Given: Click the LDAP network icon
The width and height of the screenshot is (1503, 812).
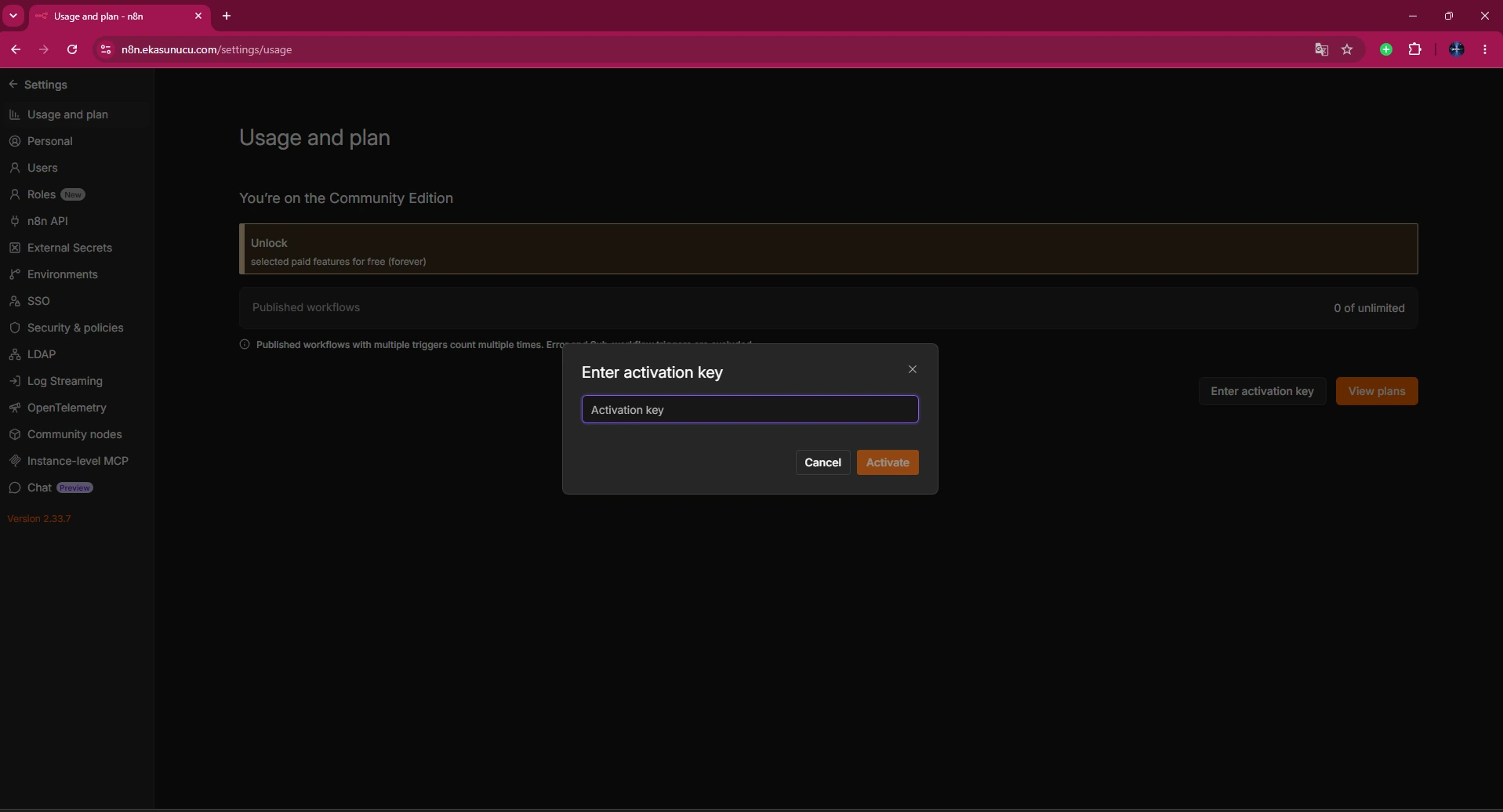Looking at the screenshot, I should [x=14, y=354].
